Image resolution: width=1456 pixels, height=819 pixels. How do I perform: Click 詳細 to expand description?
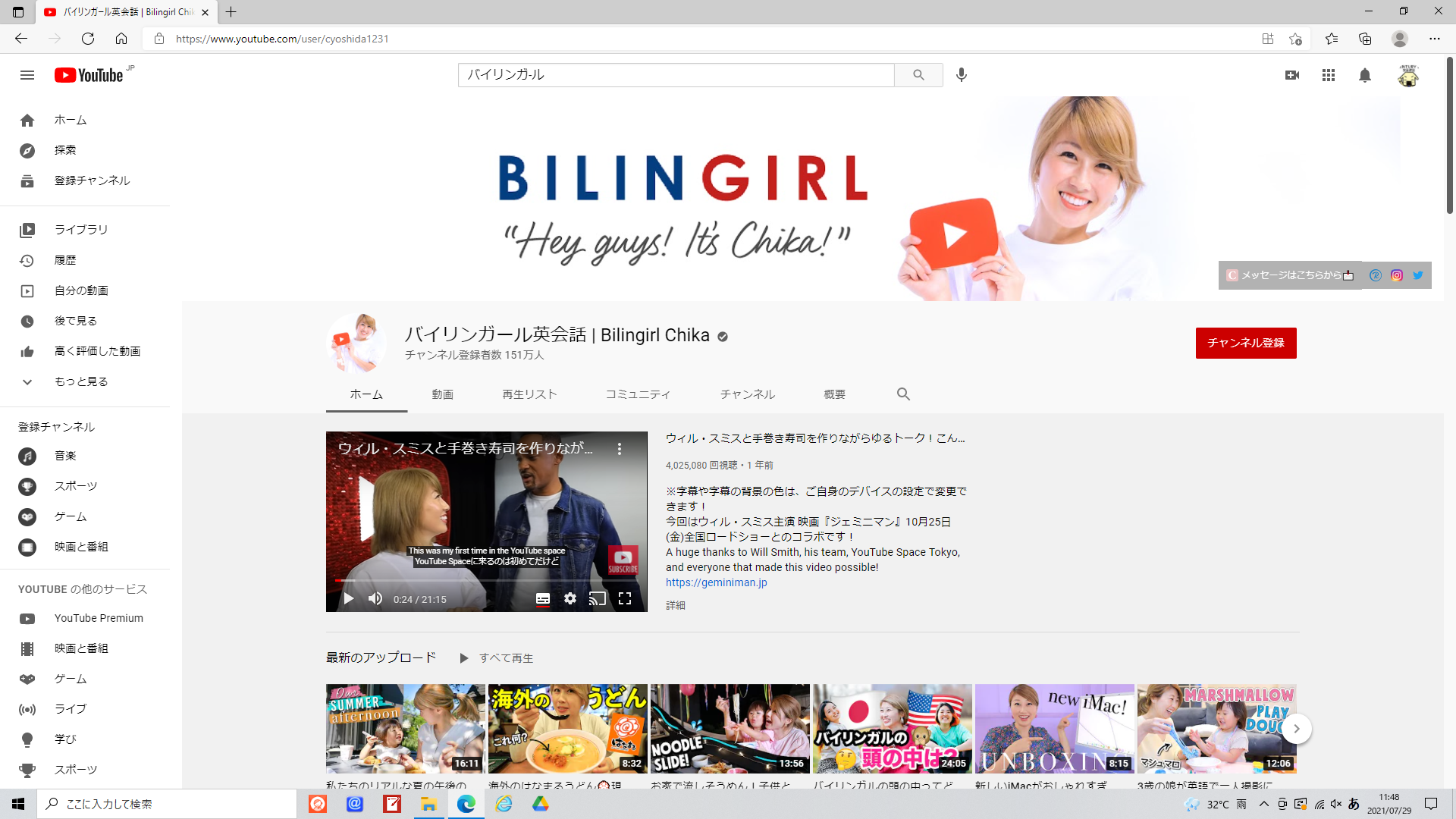675,605
